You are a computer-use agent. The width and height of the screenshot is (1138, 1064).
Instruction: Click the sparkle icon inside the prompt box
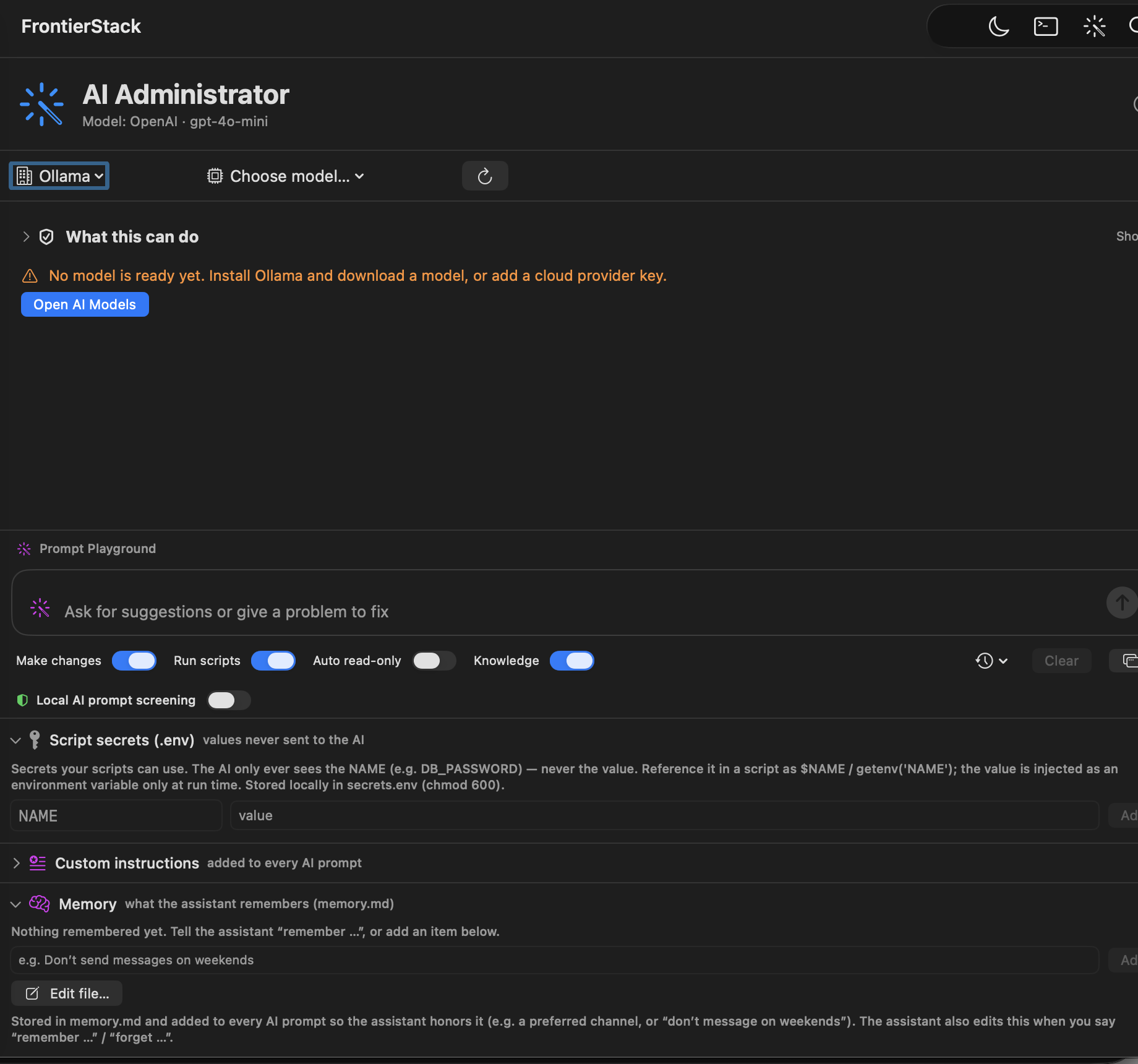(x=40, y=608)
